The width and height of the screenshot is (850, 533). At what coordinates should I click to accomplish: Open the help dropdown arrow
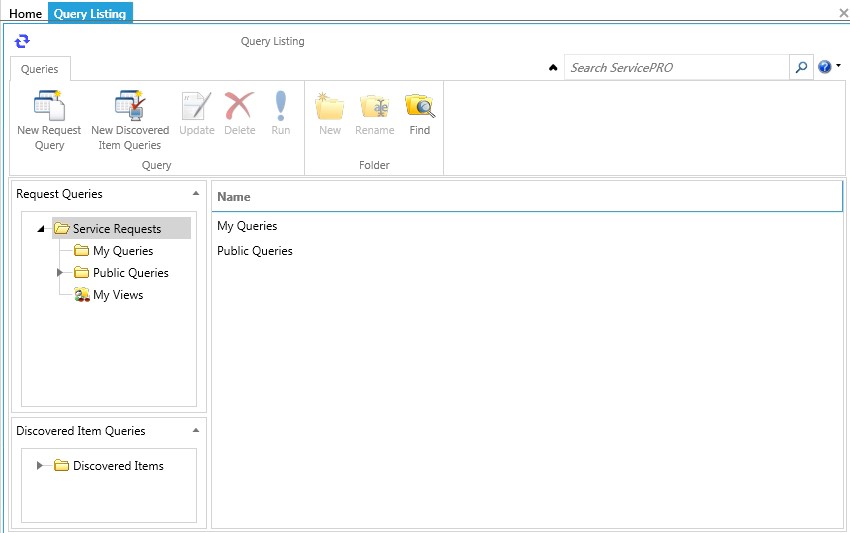pyautogui.click(x=838, y=66)
